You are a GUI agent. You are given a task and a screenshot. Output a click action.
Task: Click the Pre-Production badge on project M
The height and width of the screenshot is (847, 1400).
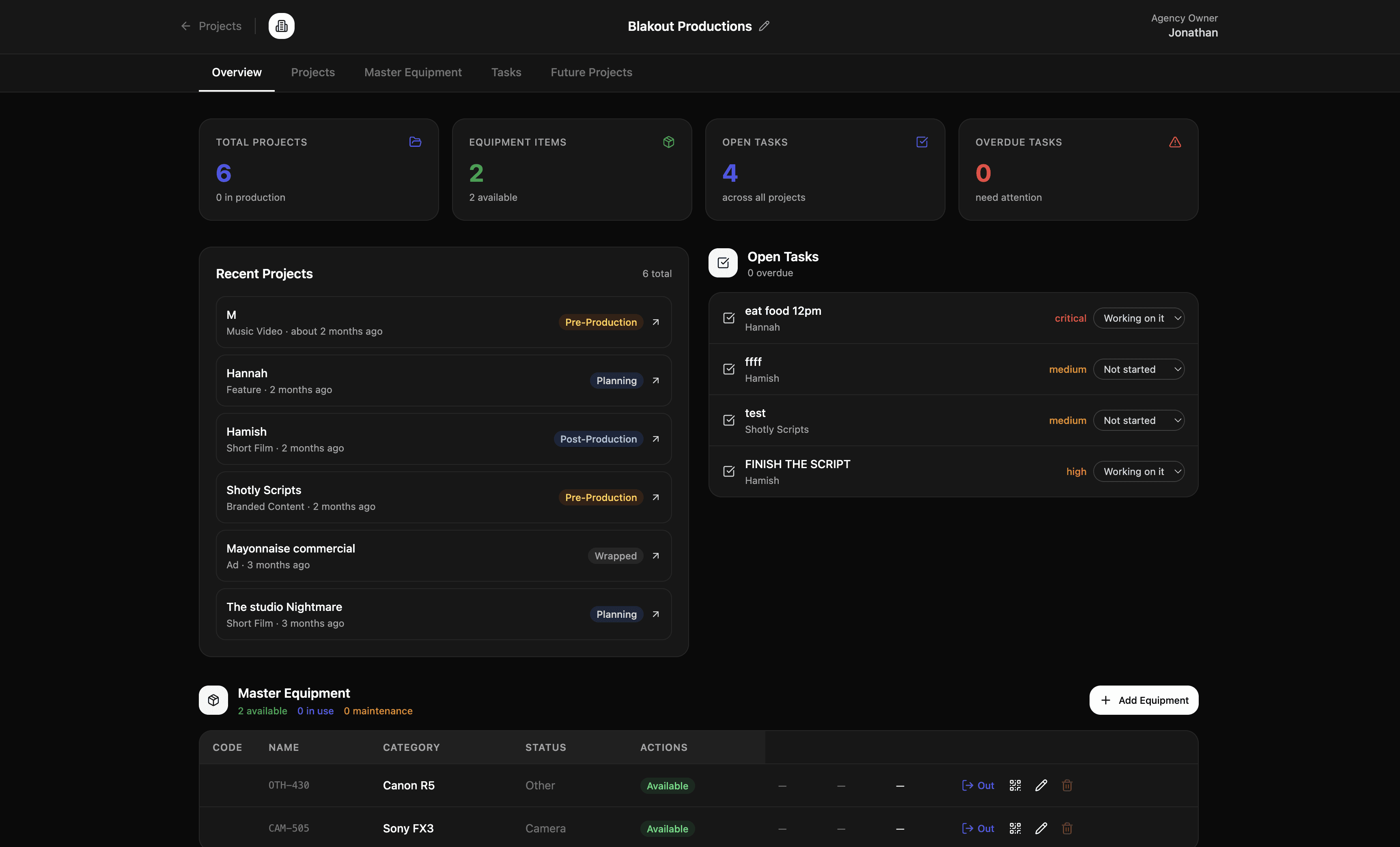coord(601,322)
